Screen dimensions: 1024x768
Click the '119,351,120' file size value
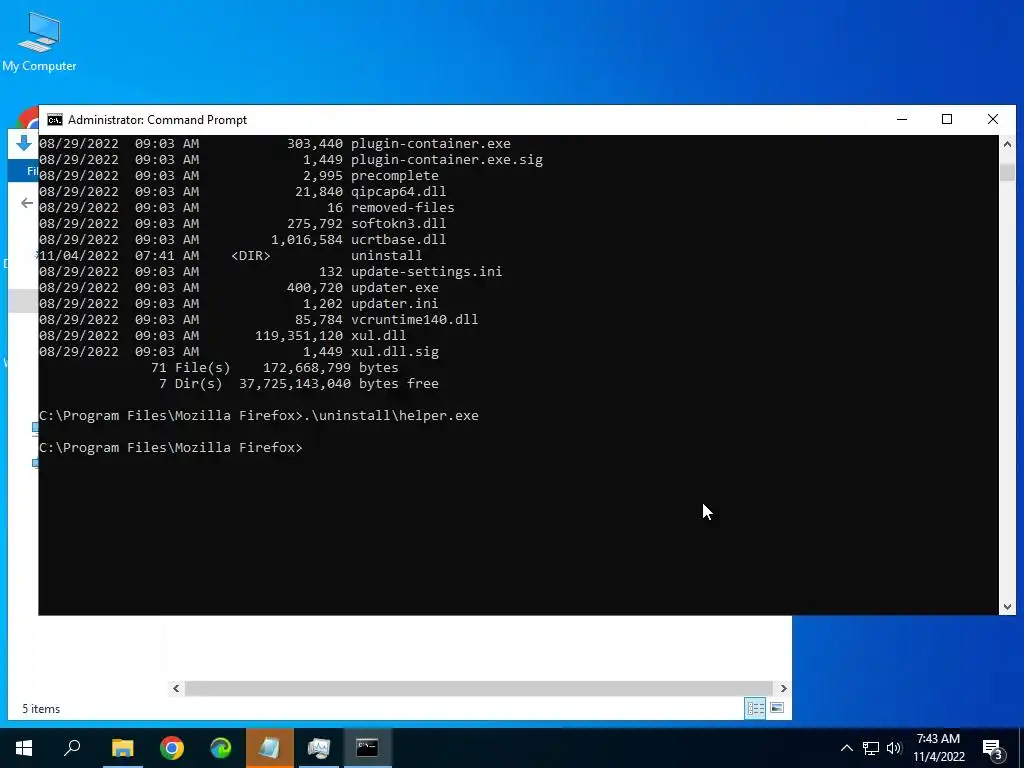(298, 336)
